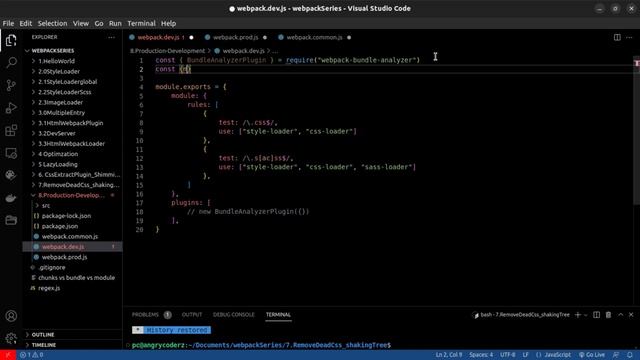Open the Search view in activity bar

pos(11,62)
